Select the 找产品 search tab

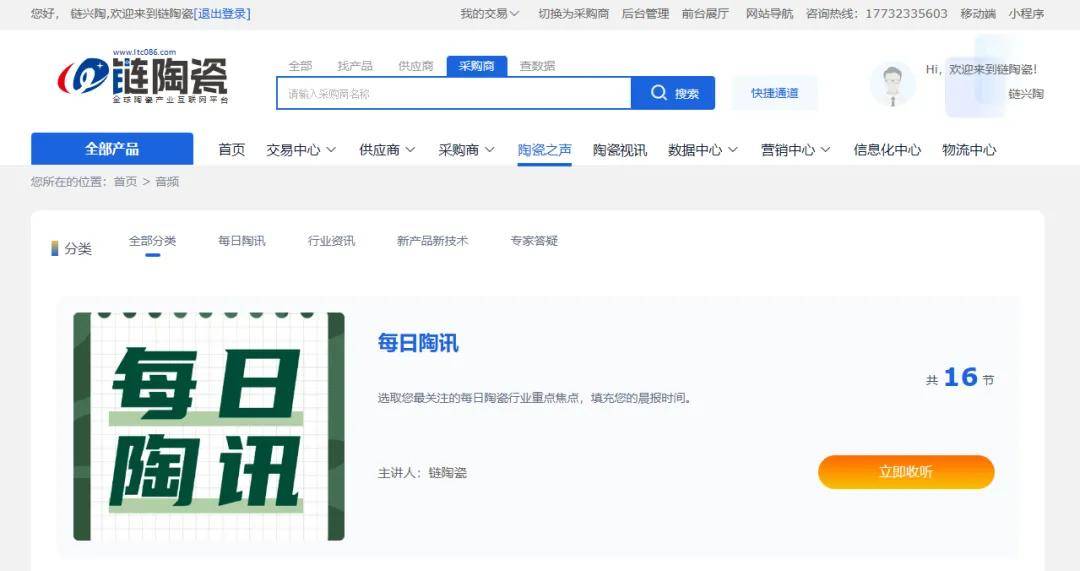(x=355, y=66)
